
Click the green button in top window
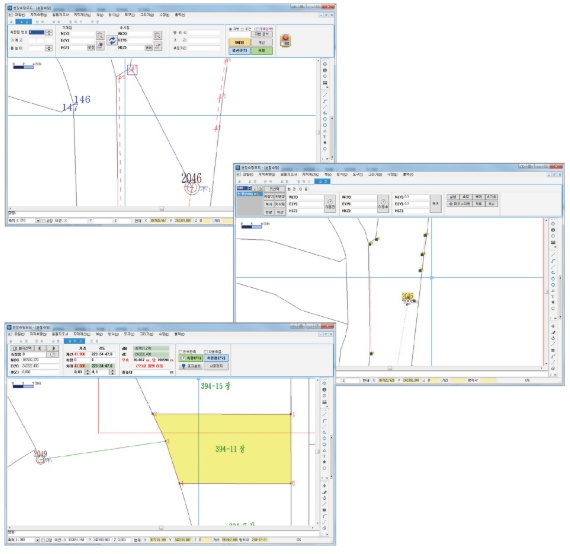point(261,51)
